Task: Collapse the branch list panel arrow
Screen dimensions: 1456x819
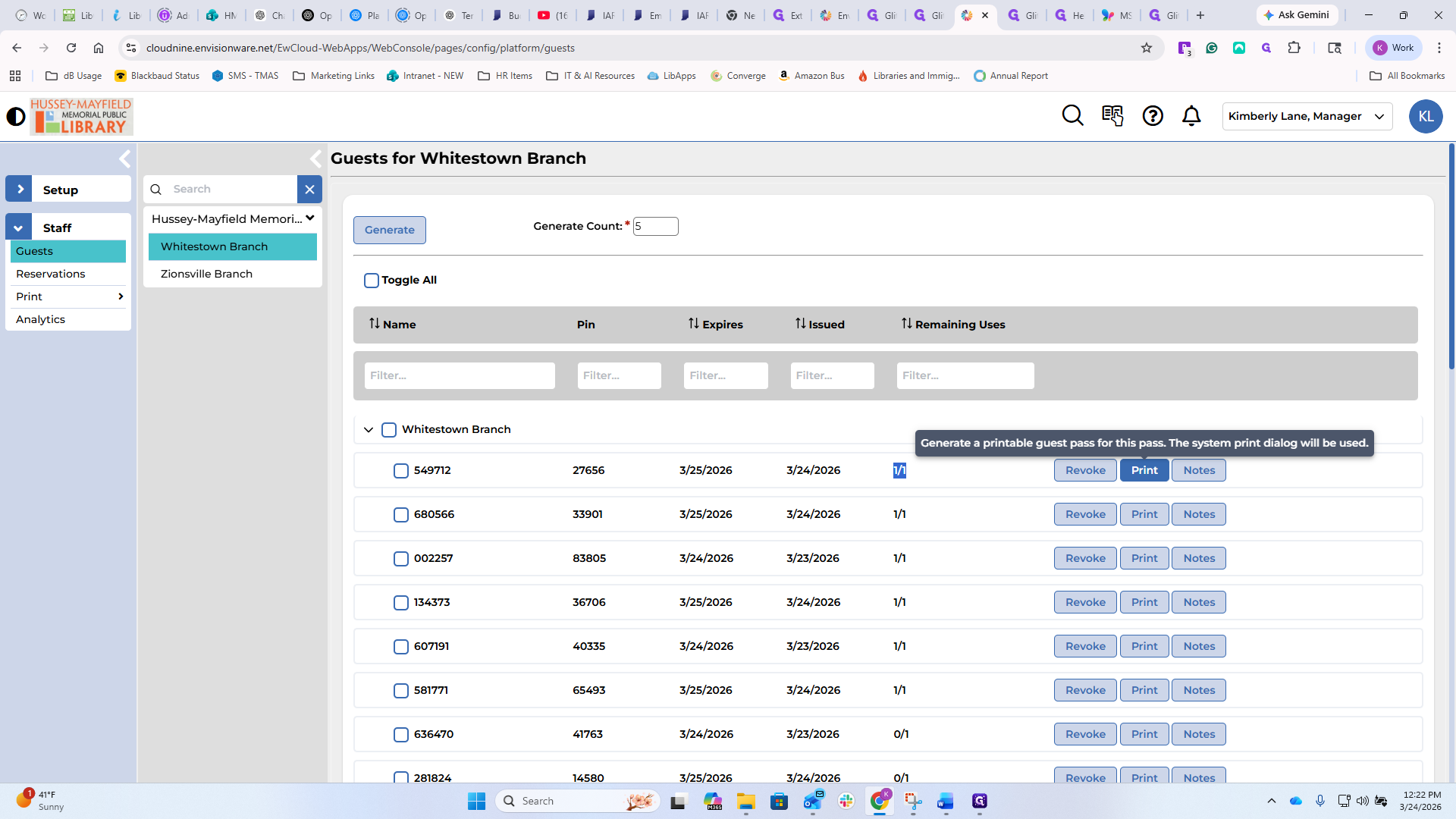Action: (315, 159)
